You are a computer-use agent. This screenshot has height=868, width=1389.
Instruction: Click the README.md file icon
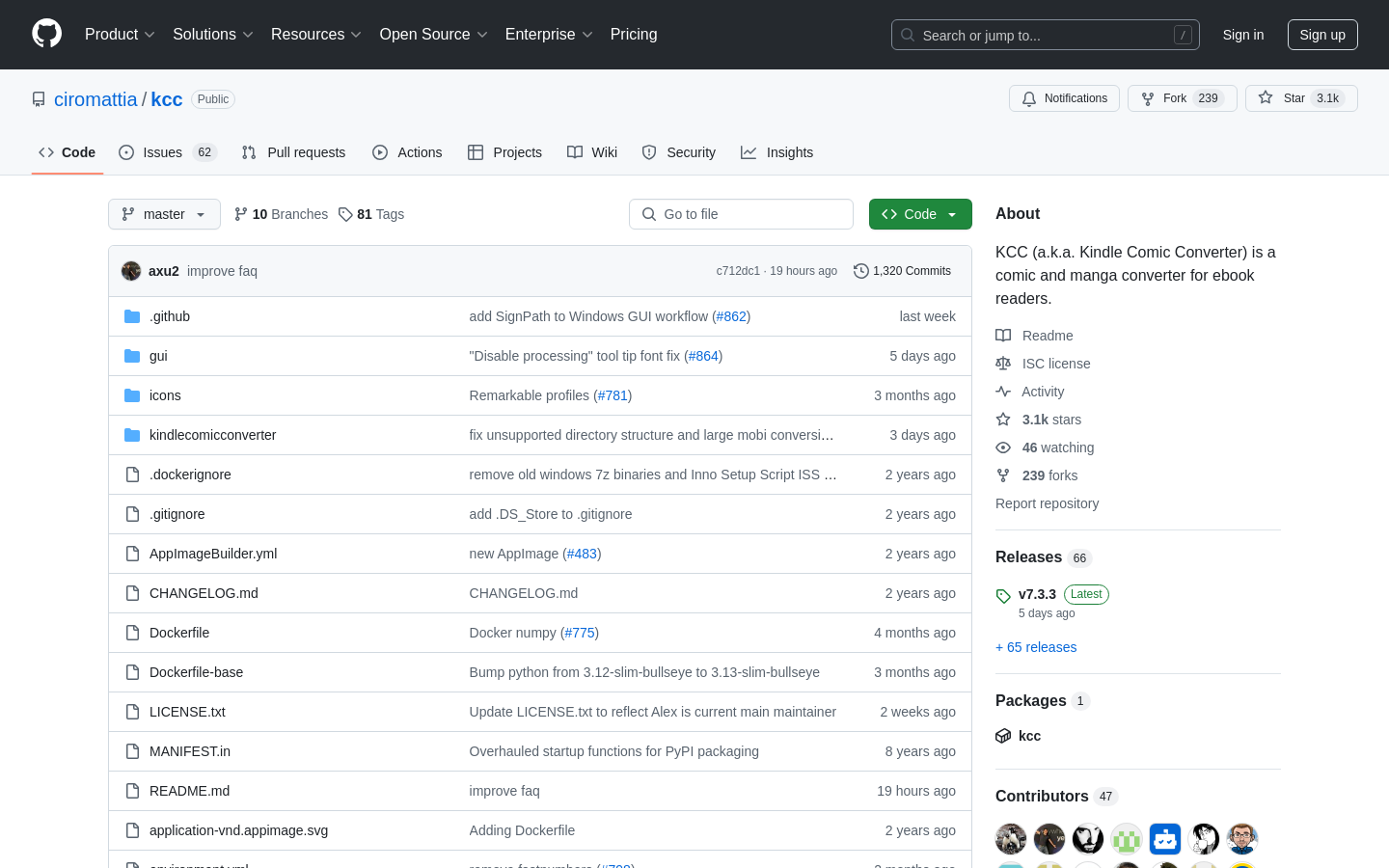pos(132,791)
